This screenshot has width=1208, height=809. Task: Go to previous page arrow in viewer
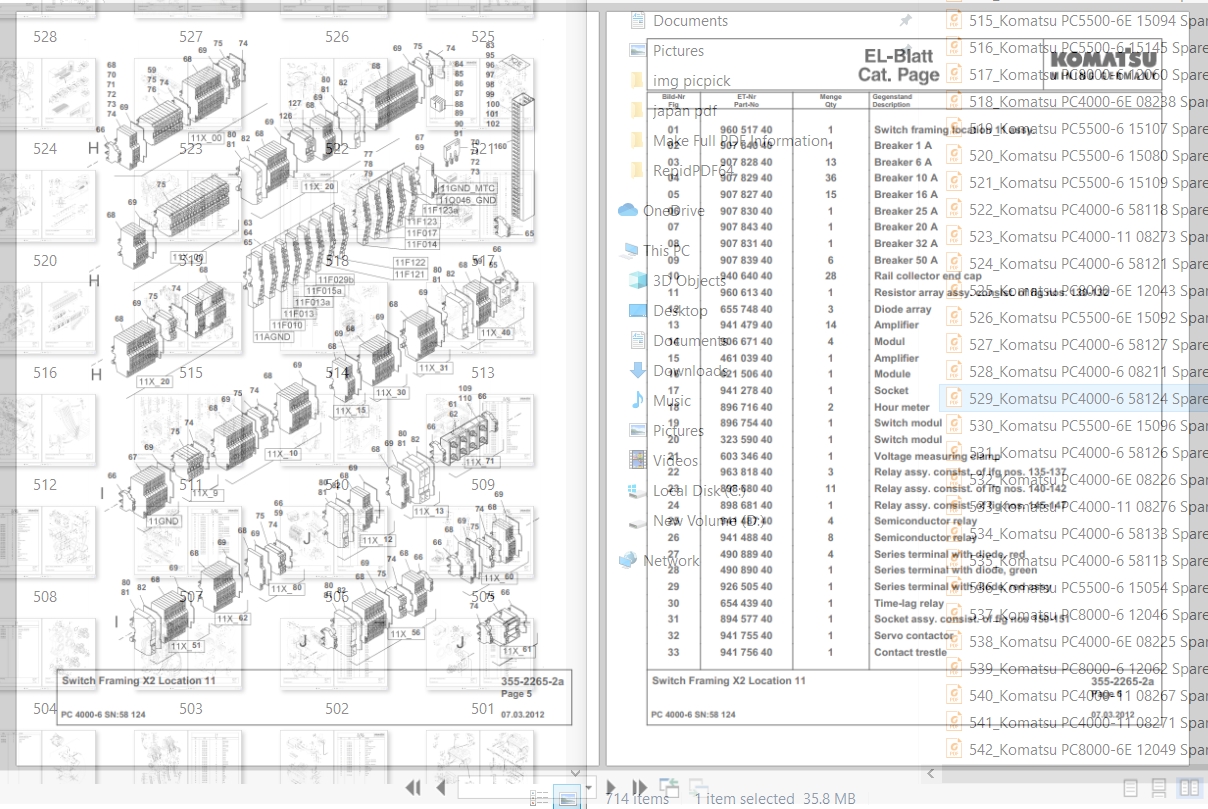point(441,788)
